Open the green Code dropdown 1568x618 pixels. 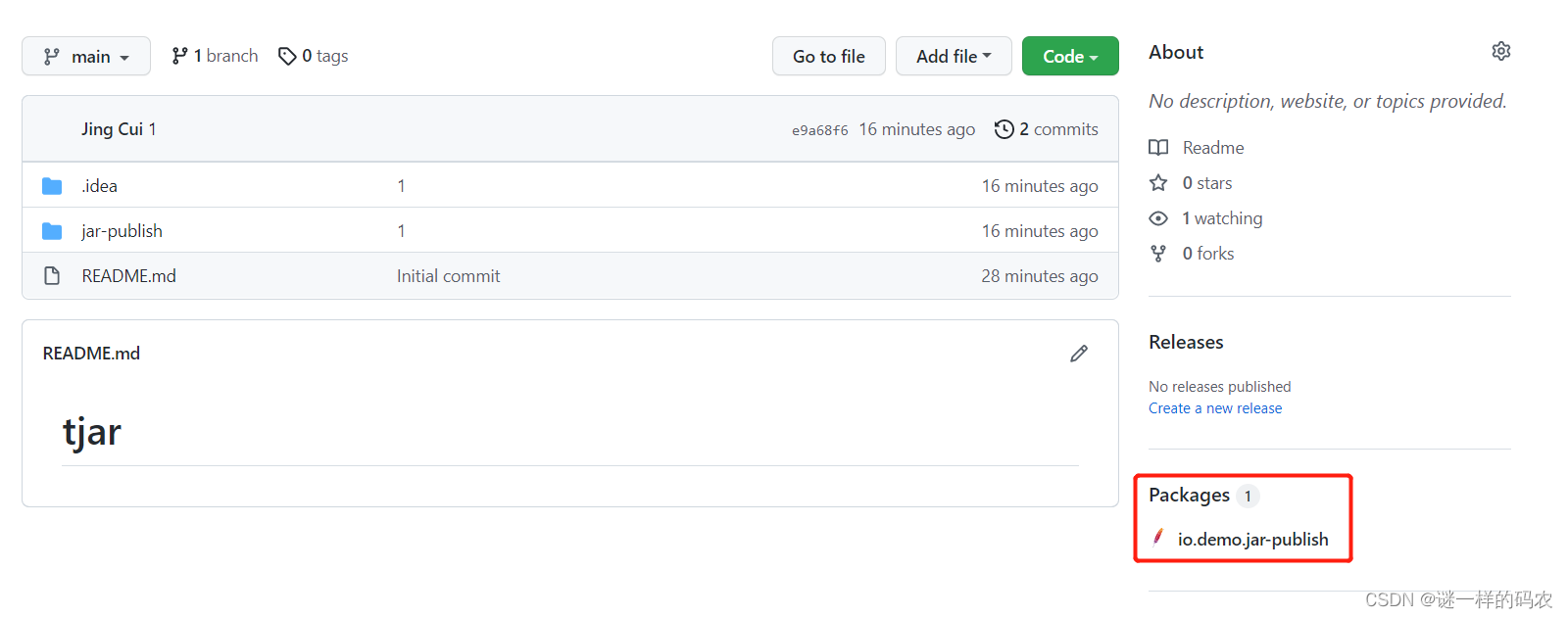[x=1070, y=56]
